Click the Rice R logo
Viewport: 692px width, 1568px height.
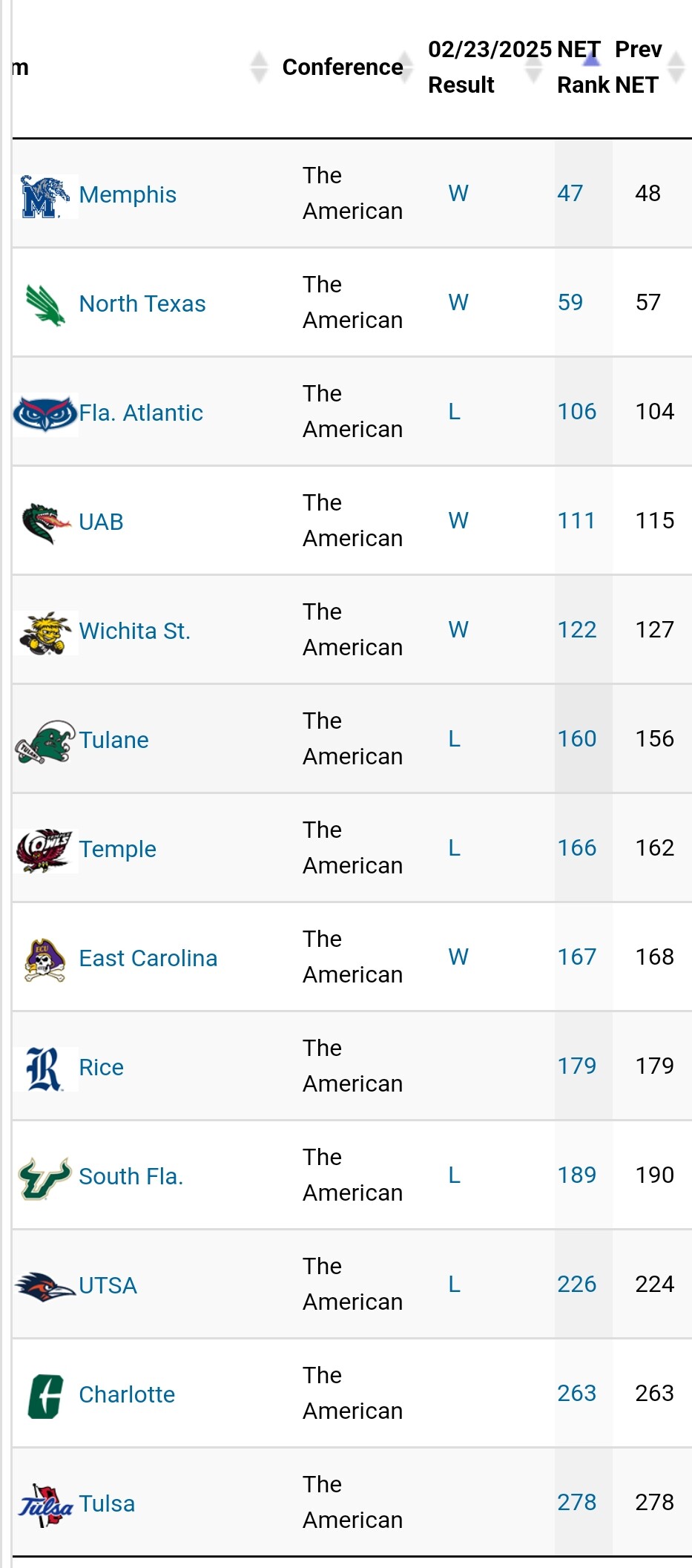coord(45,1069)
